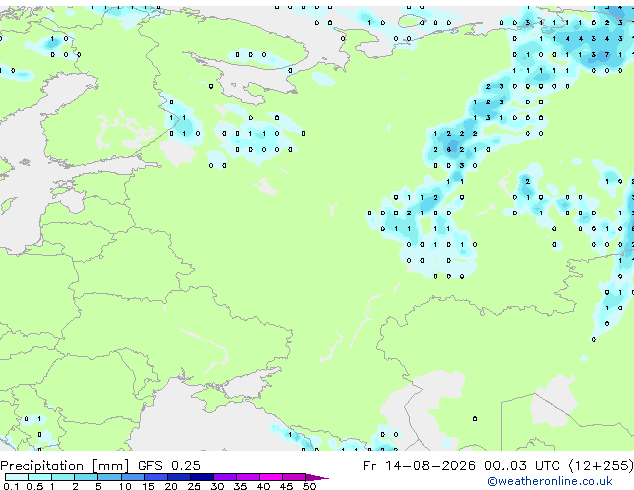Click the 'Precipitation' title word
Image resolution: width=634 pixels, height=490 pixels.
point(42,466)
